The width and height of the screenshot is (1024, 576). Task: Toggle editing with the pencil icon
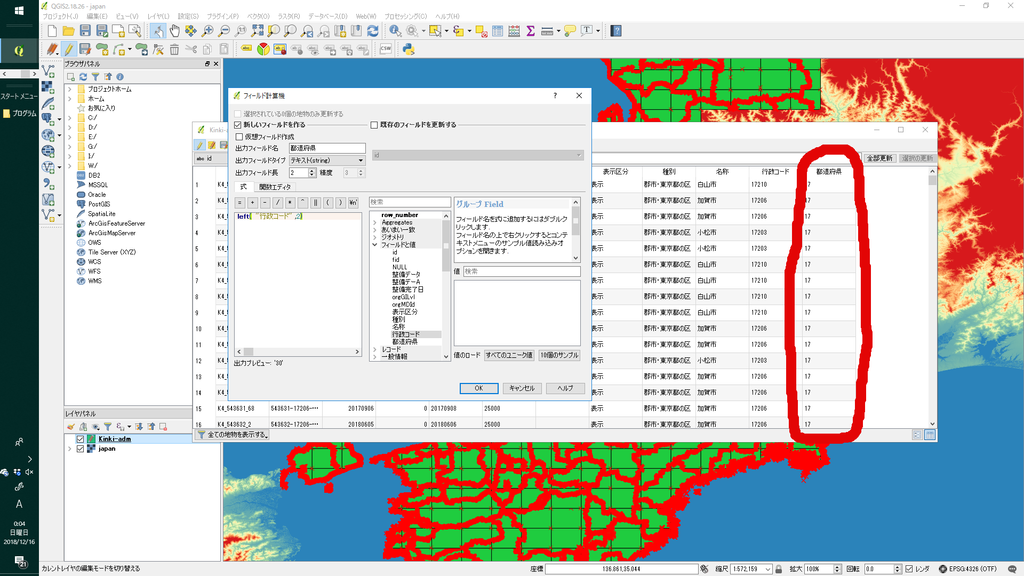click(69, 49)
